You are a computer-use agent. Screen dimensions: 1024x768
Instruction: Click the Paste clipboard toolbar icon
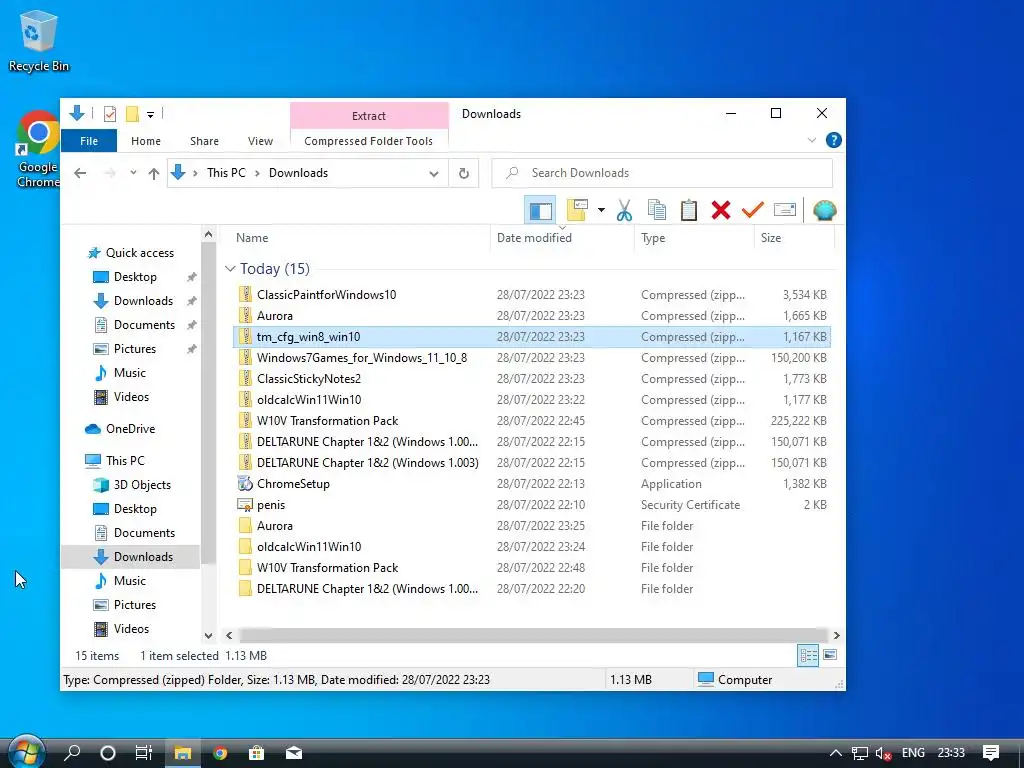pyautogui.click(x=689, y=210)
